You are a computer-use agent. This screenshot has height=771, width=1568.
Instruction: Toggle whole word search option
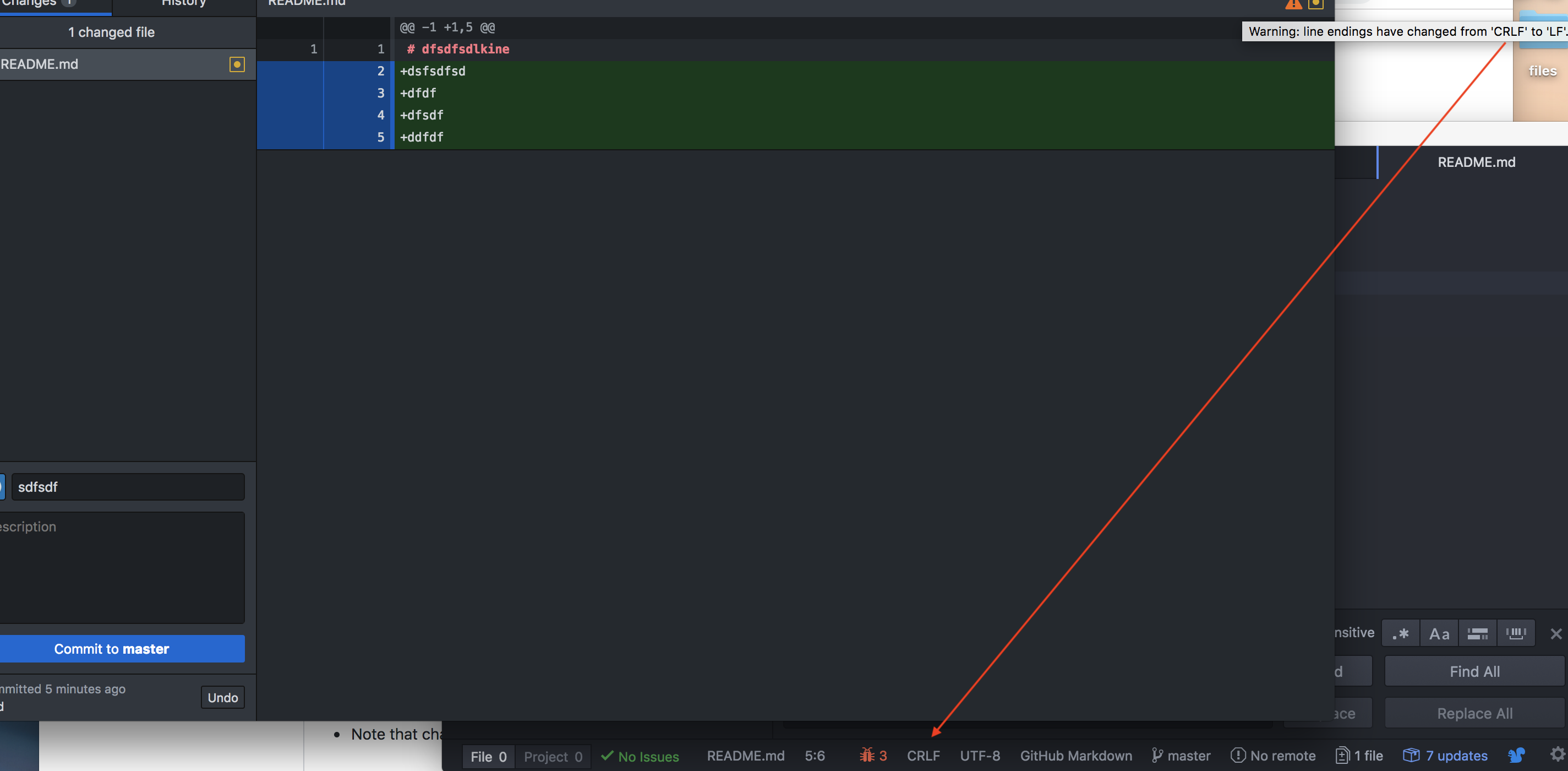1516,633
